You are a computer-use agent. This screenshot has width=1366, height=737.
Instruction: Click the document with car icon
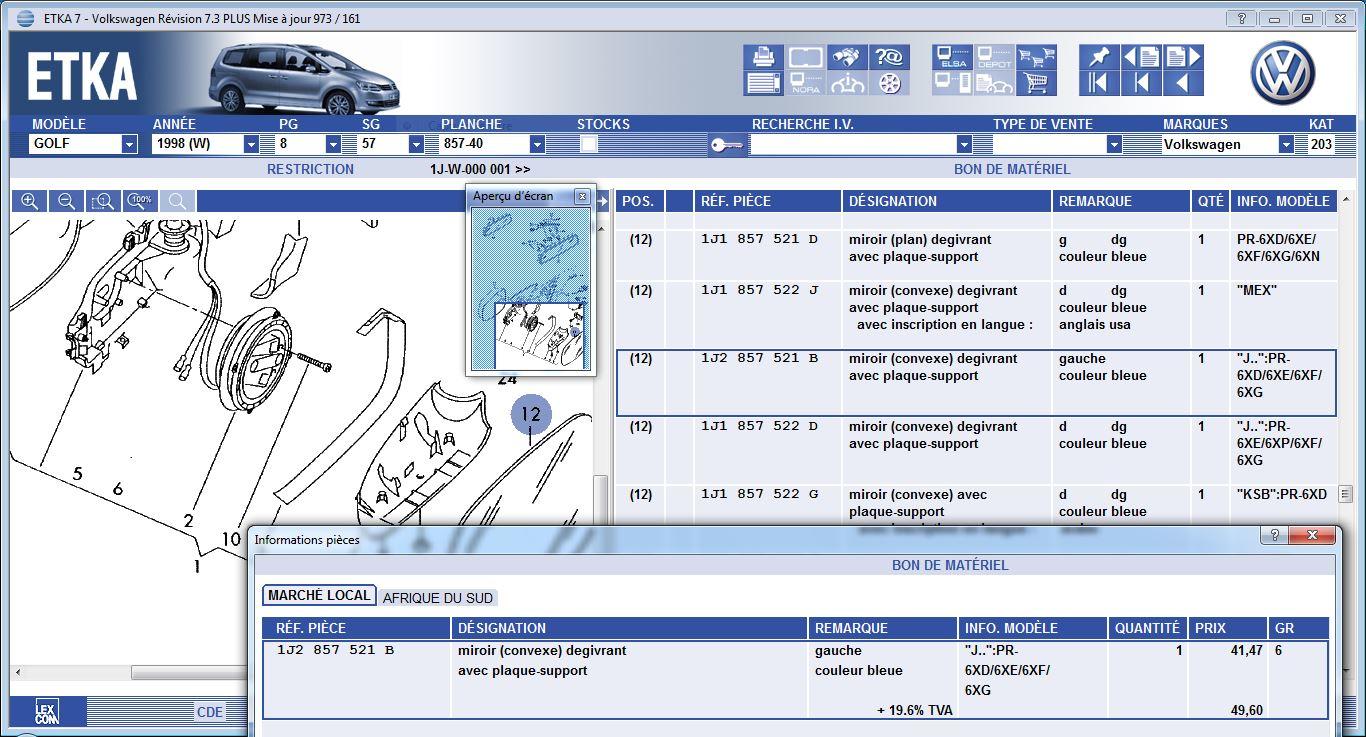[x=994, y=83]
